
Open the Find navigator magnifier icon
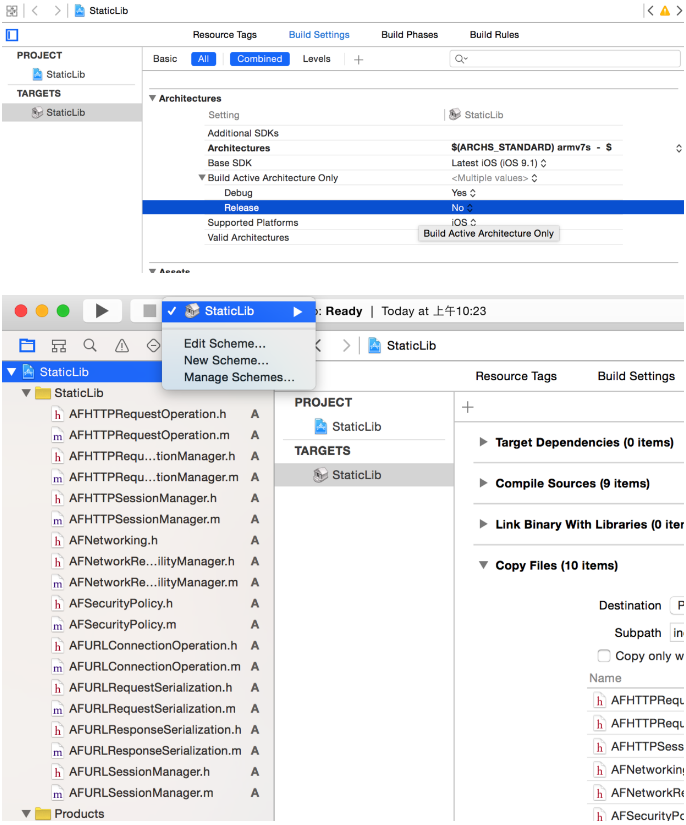click(x=90, y=346)
